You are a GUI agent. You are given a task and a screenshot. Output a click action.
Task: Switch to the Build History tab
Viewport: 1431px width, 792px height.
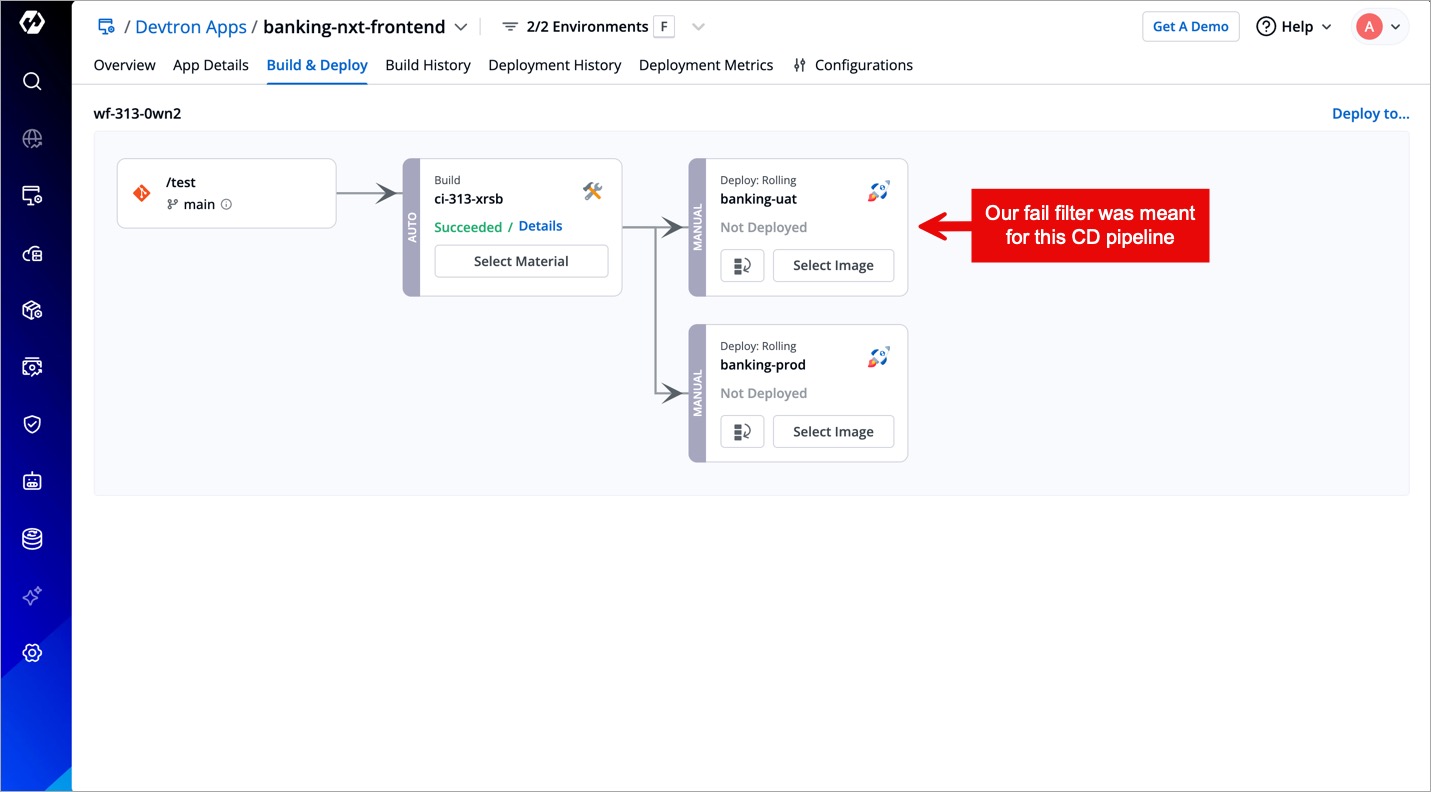428,65
